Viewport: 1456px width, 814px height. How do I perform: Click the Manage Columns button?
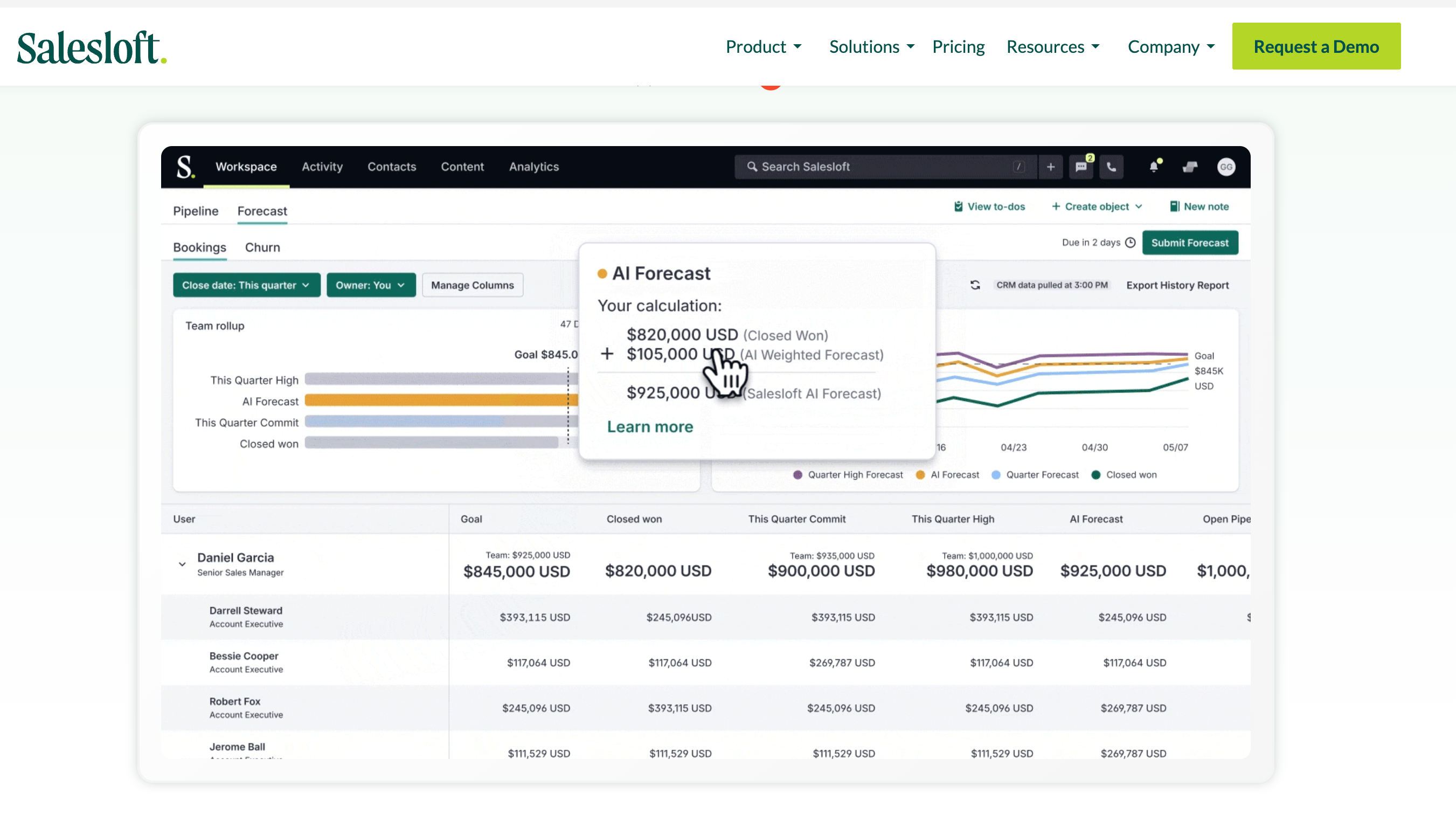point(473,285)
